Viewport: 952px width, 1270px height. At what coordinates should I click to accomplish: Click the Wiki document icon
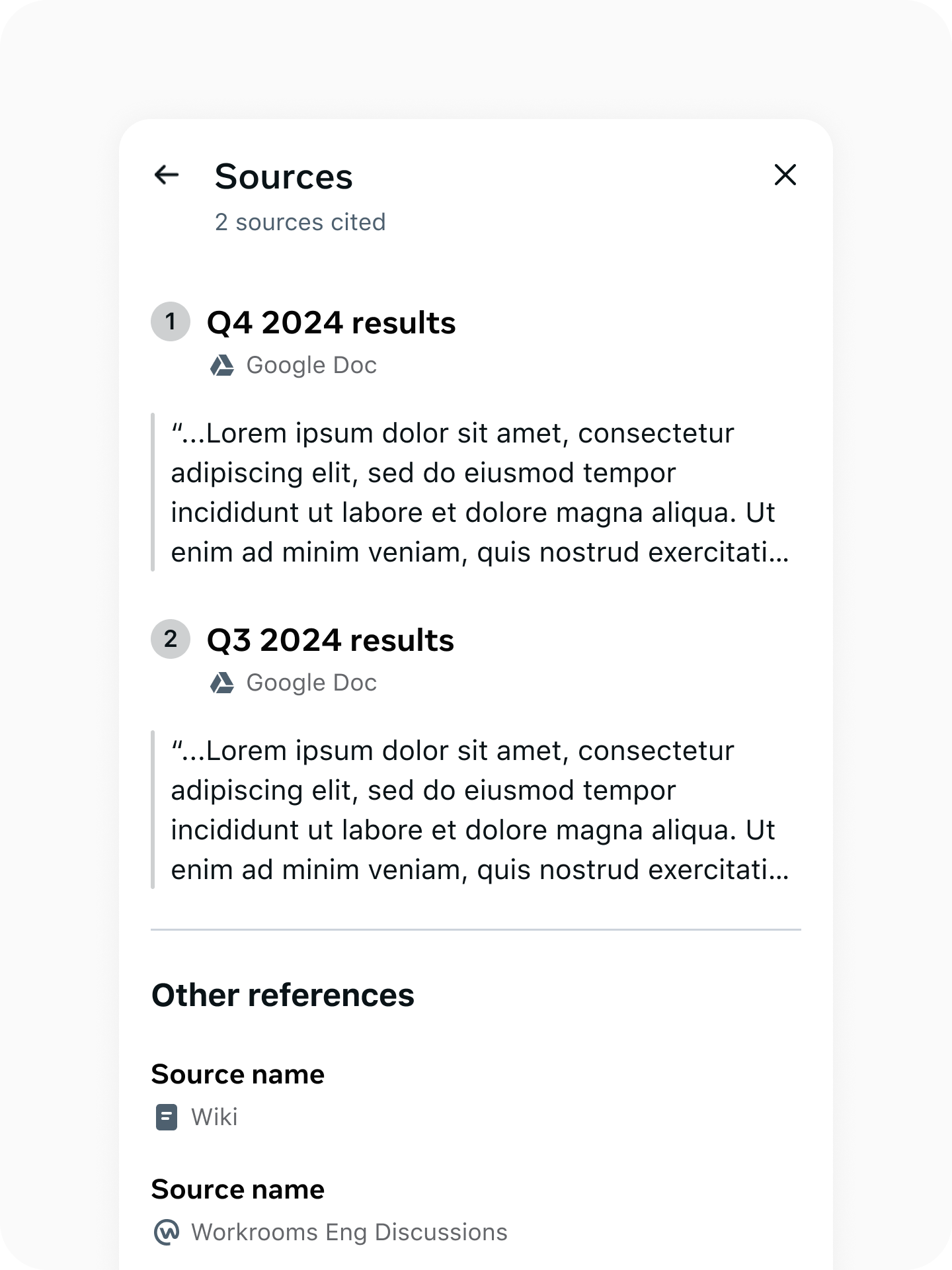point(167,1117)
